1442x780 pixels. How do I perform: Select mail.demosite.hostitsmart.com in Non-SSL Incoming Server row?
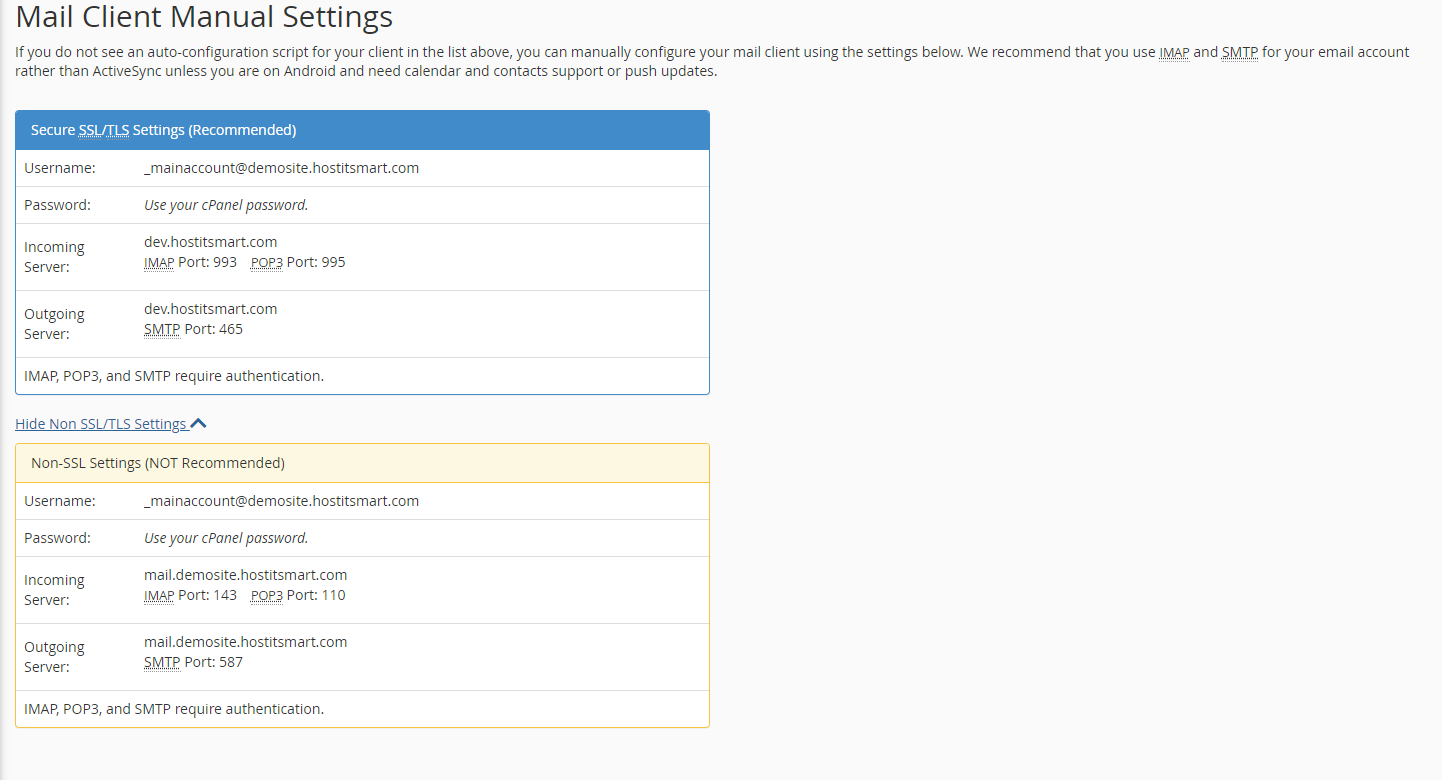[246, 575]
